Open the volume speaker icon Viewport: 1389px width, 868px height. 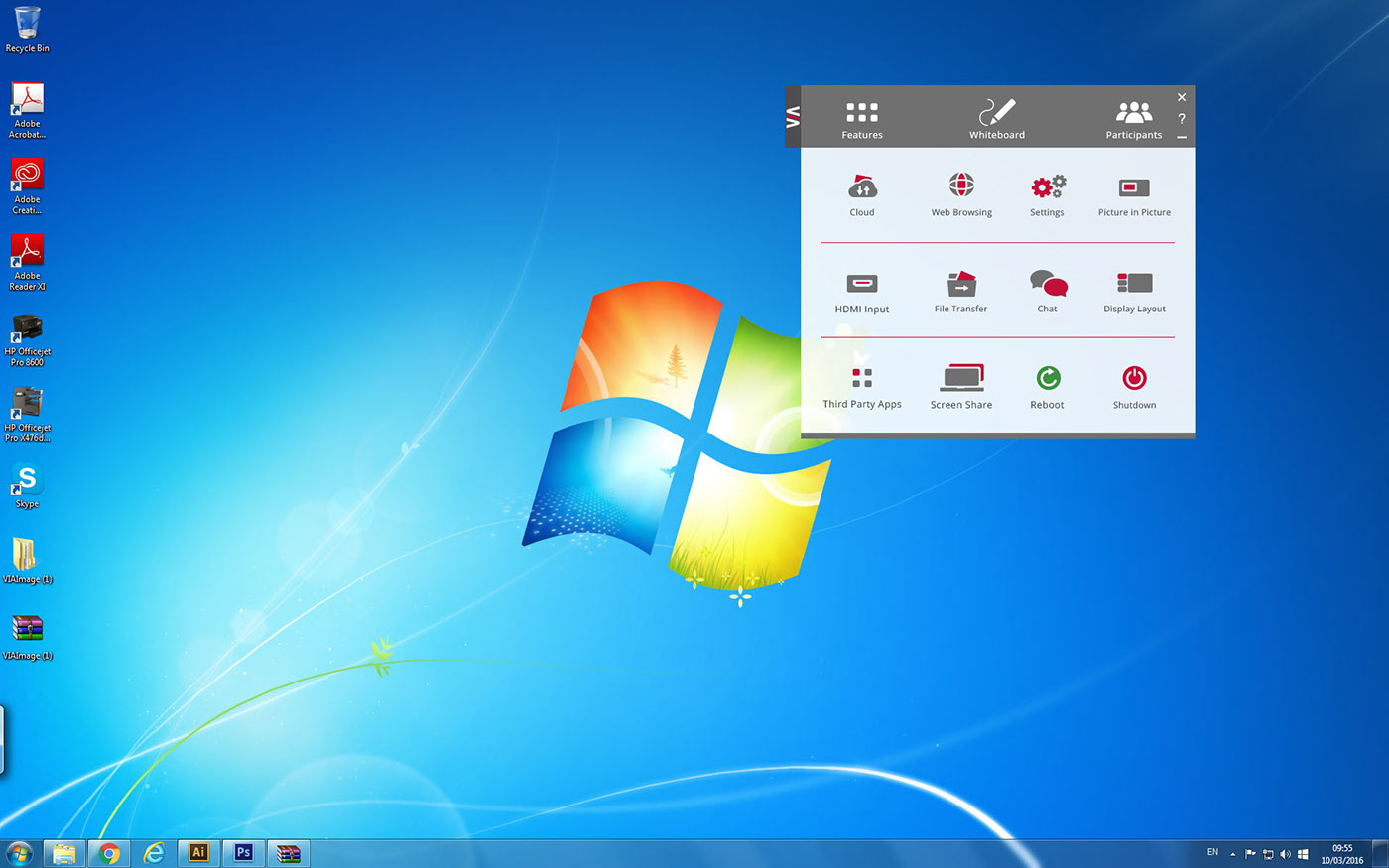click(1286, 854)
